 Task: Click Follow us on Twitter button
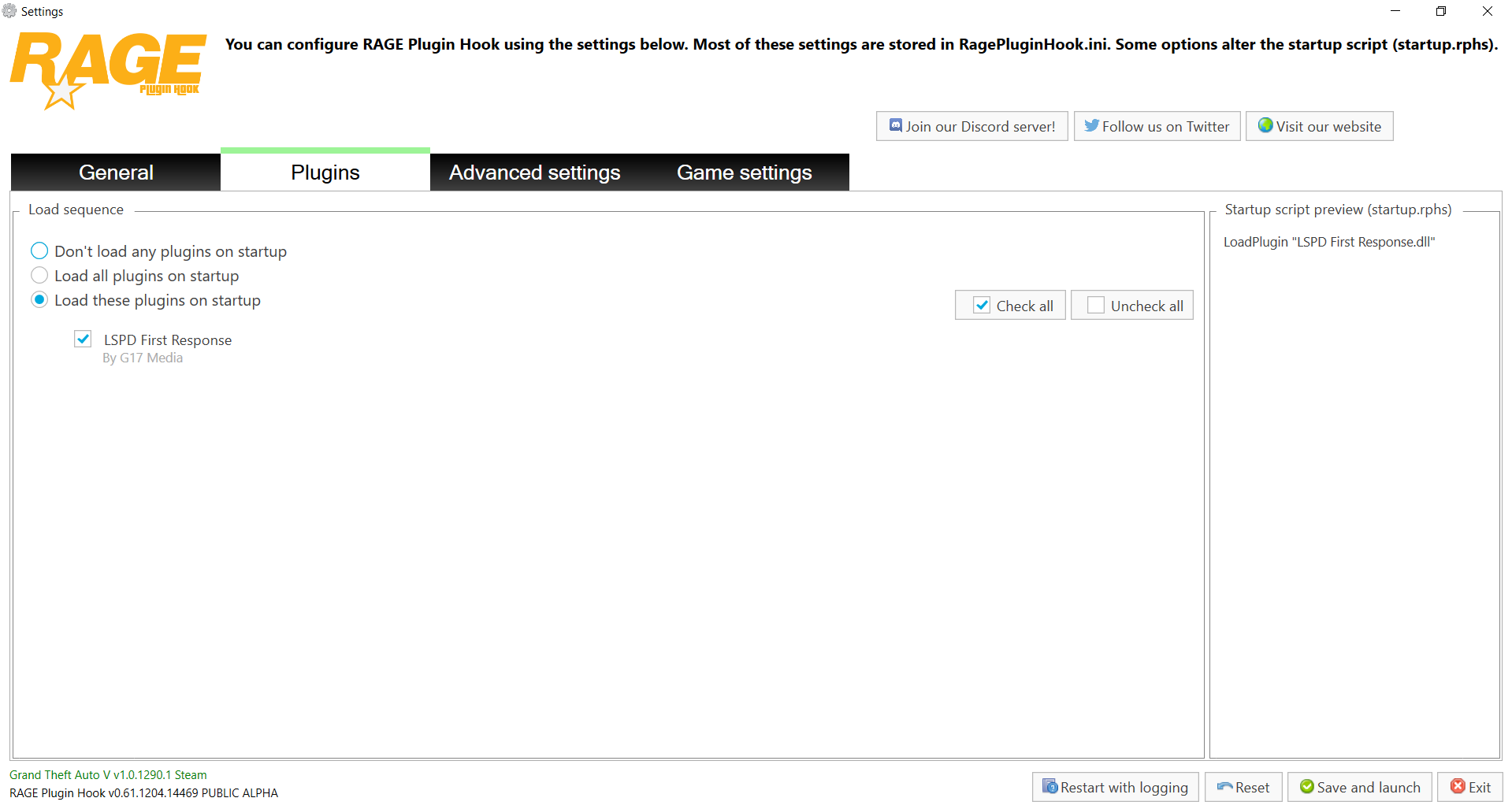coord(1157,126)
